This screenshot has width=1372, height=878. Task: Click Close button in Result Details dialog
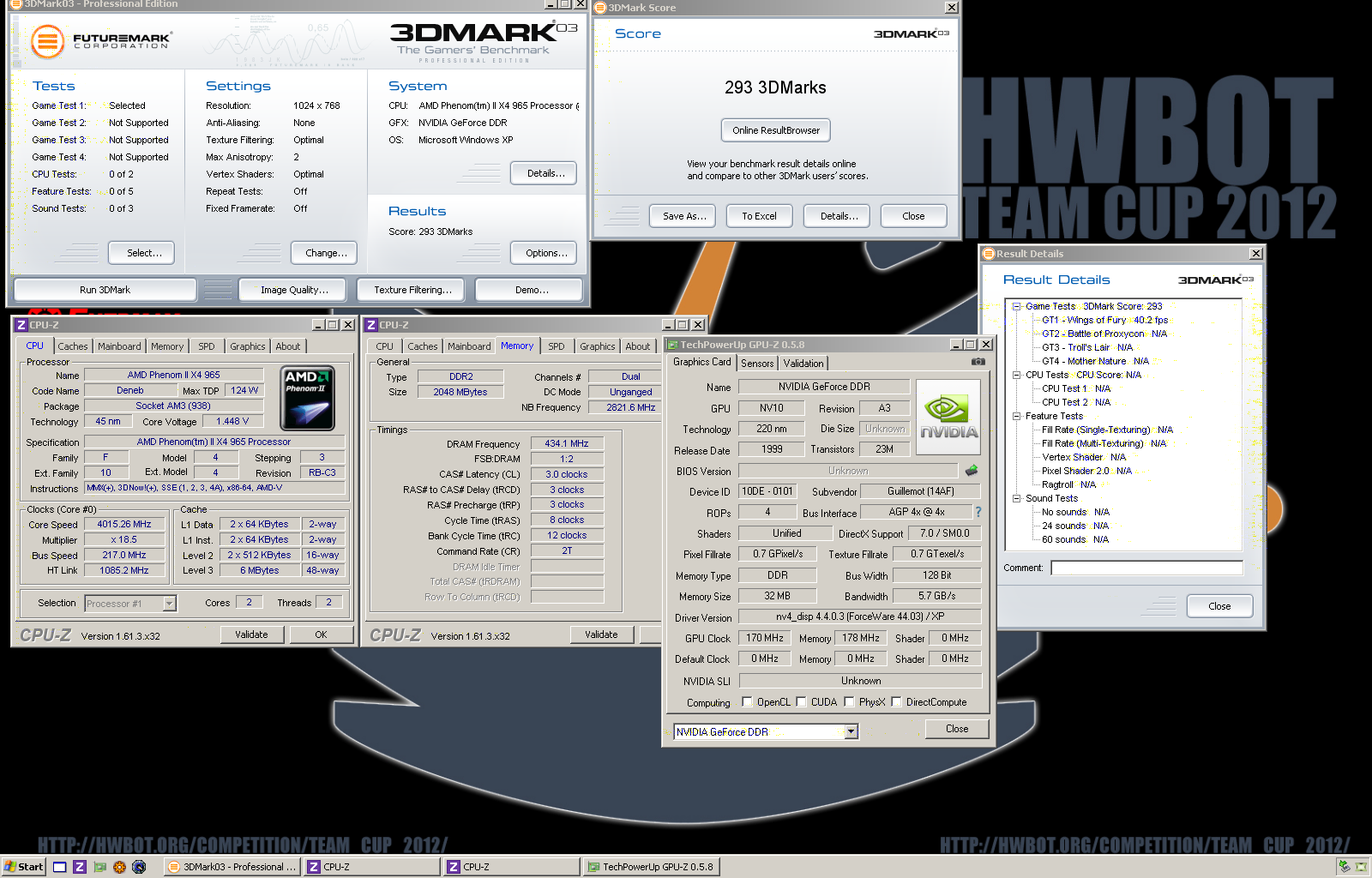(x=1219, y=606)
